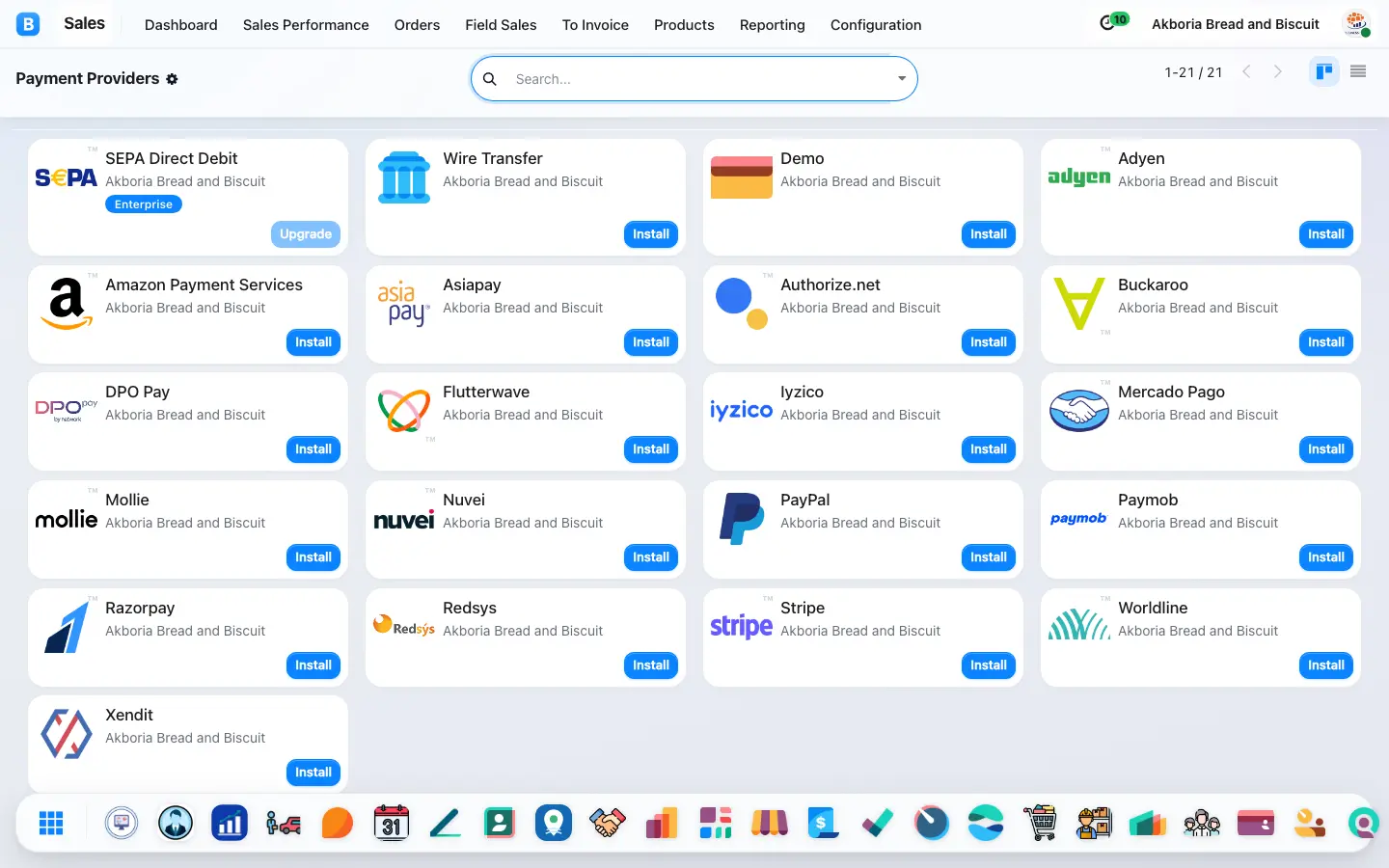This screenshot has width=1389, height=868.
Task: Open the shopping cart app in dock
Action: 1040,823
